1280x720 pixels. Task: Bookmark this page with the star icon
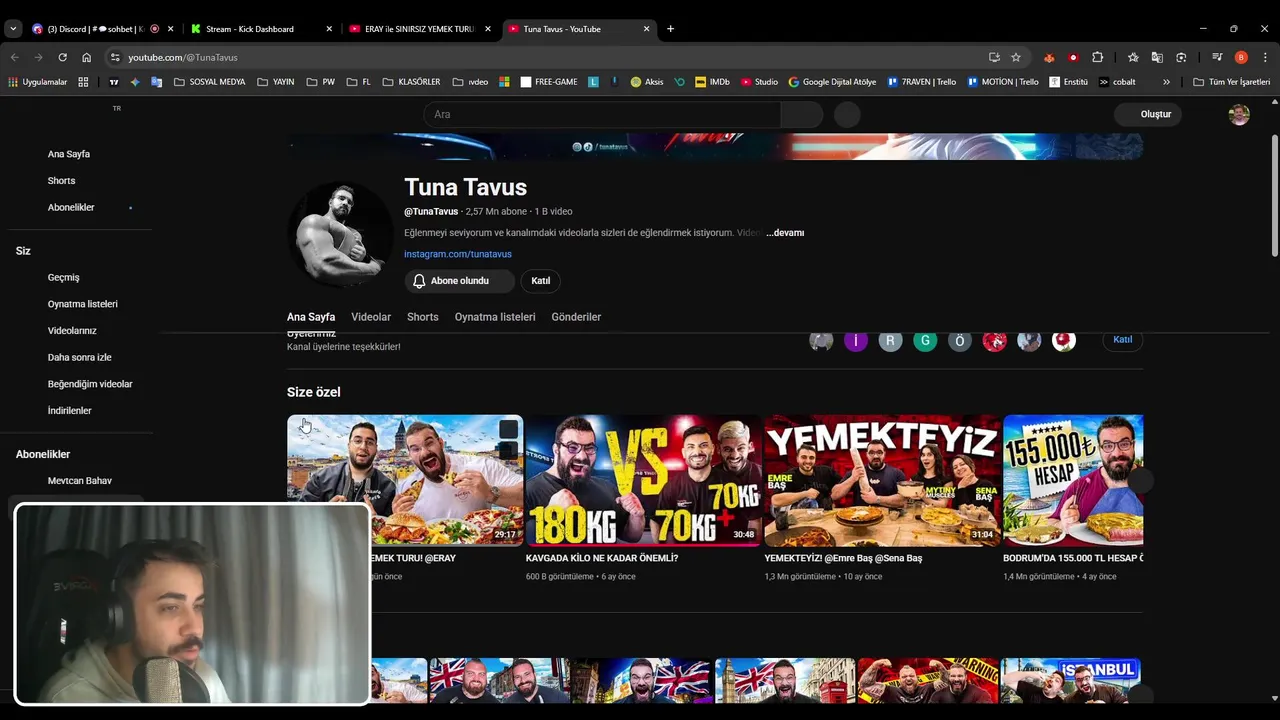pyautogui.click(x=1016, y=57)
